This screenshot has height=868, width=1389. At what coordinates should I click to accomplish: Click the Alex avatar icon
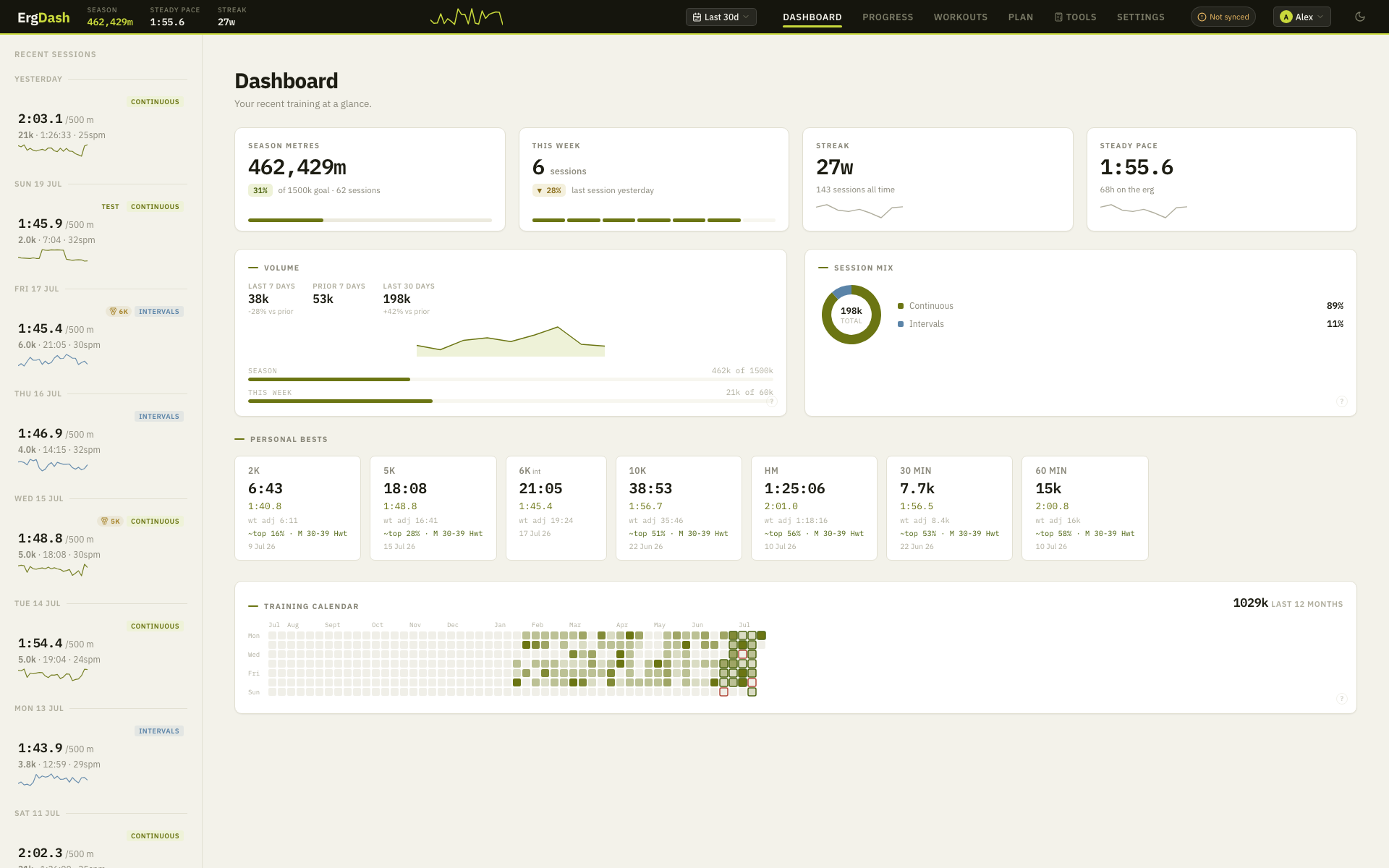pyautogui.click(x=1286, y=17)
